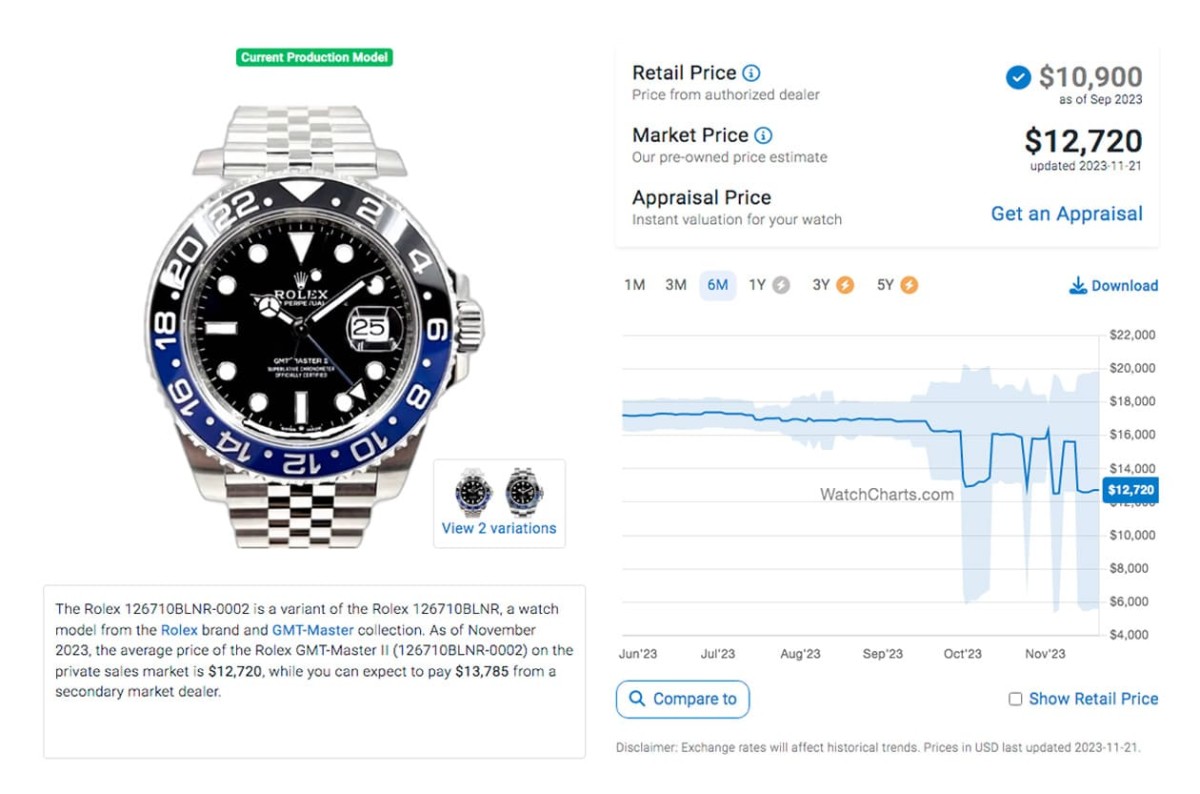Open the Rolex brand link
Image resolution: width=1200 pixels, height=794 pixels.
click(179, 630)
